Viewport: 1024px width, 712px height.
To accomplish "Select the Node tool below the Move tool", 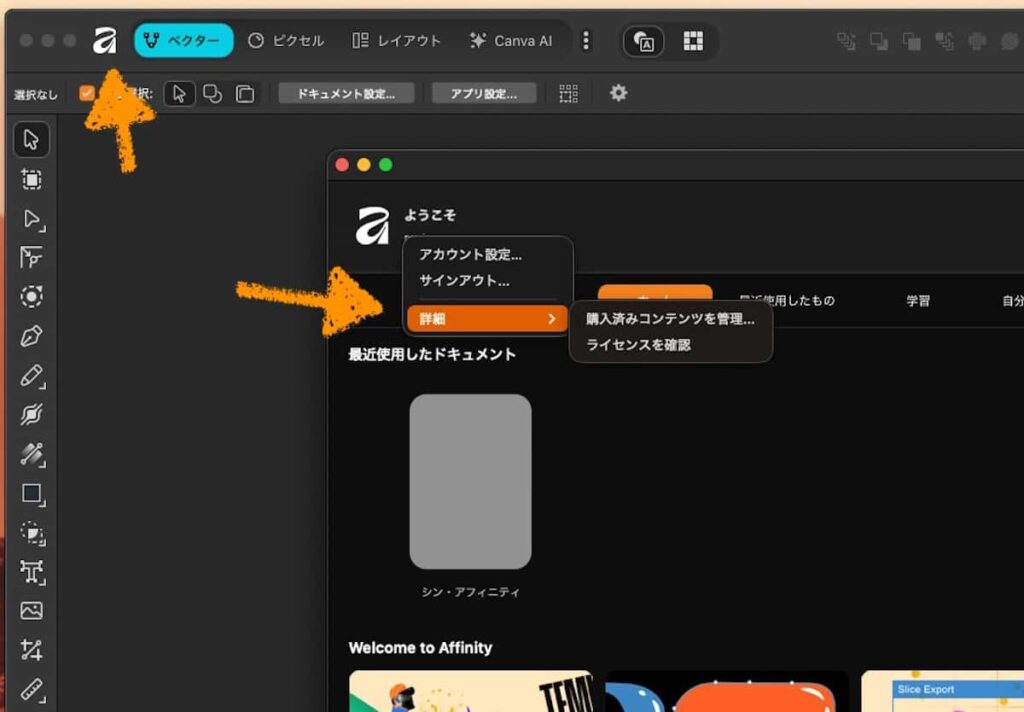I will point(31,220).
